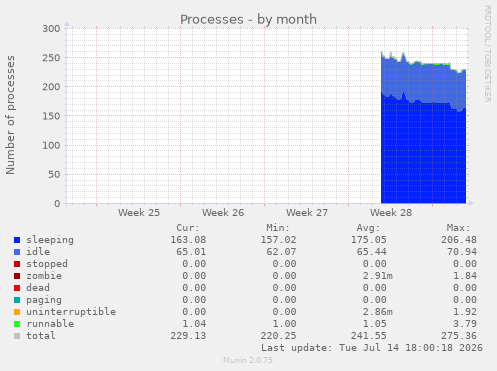Click the 'uninterruptible' legend label
497x371 pixels.
(x=71, y=312)
